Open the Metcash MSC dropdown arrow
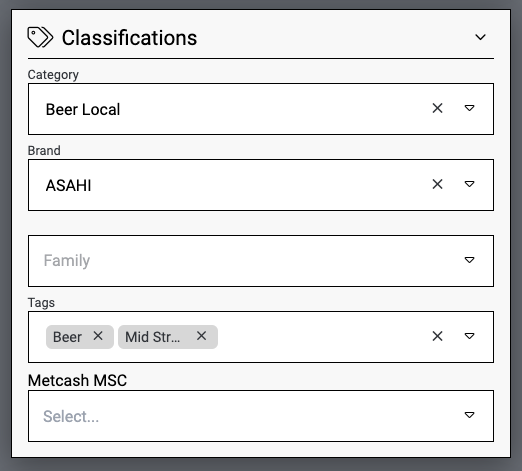The width and height of the screenshot is (522, 471). 469,415
